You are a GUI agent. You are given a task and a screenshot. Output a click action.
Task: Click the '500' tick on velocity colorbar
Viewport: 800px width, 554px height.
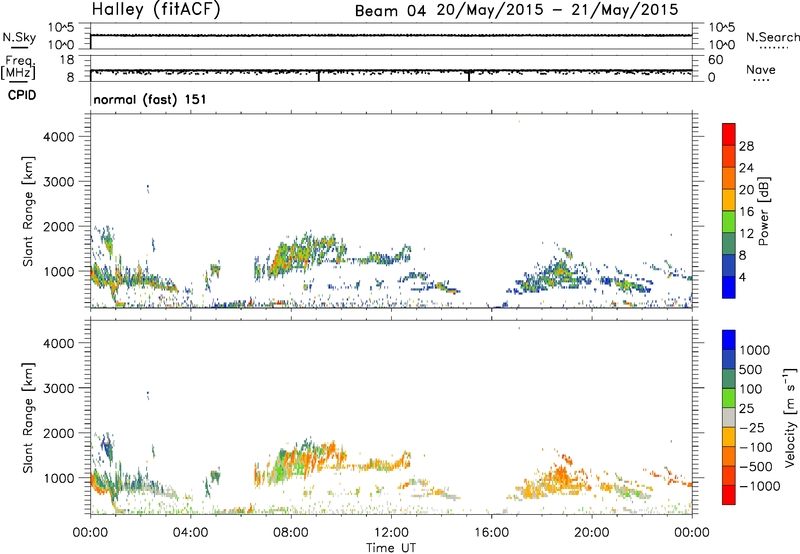tap(751, 369)
